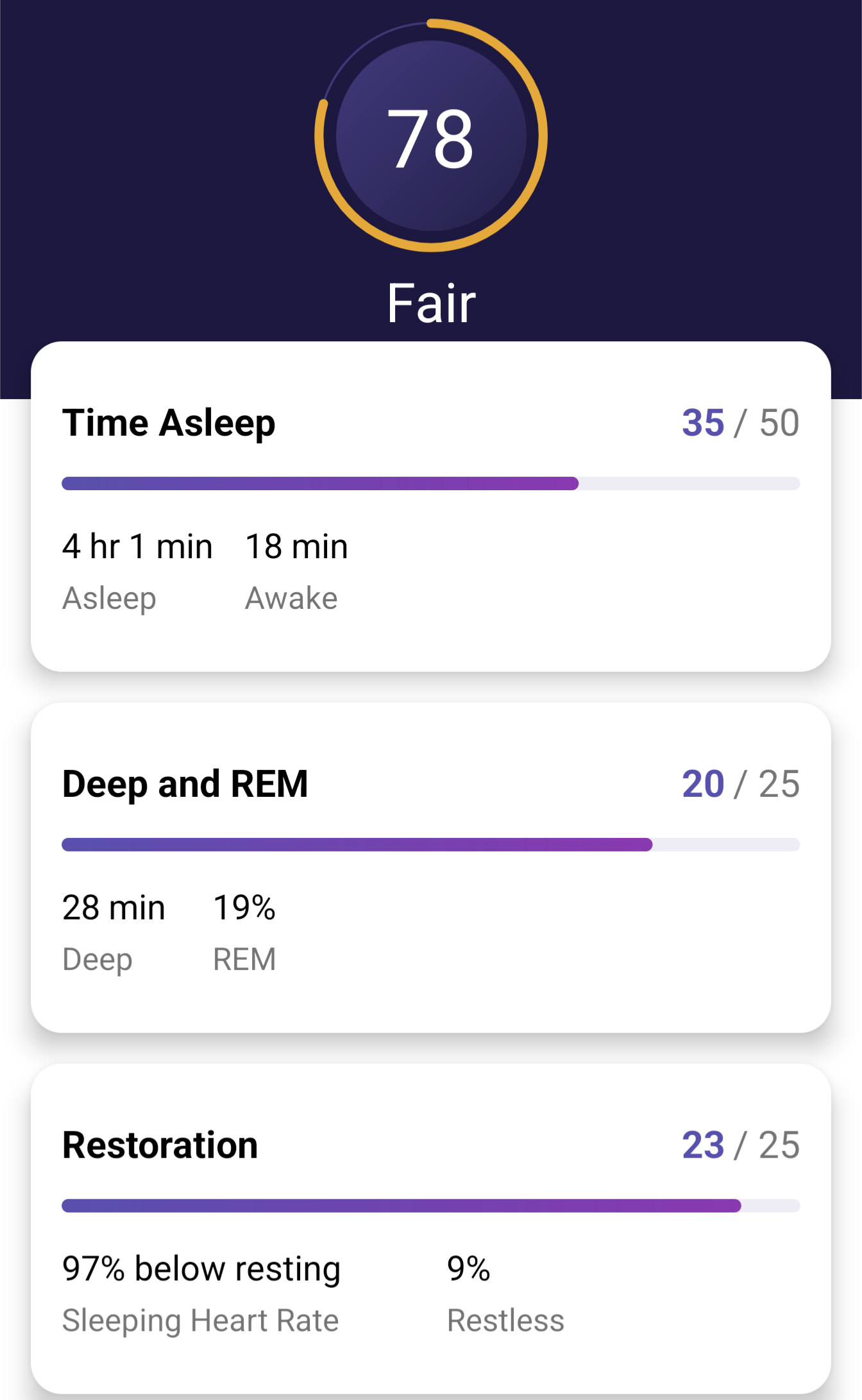
Task: Open the Time Asleep card heading
Action: (169, 423)
